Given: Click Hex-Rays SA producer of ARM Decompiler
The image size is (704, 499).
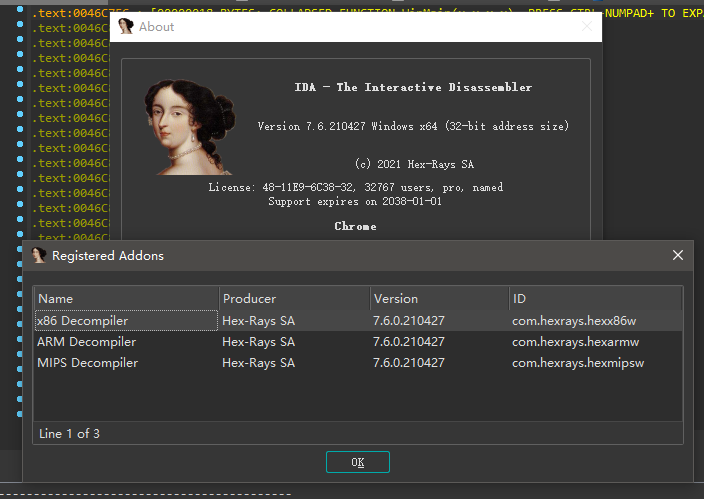Looking at the screenshot, I should pyautogui.click(x=258, y=342).
